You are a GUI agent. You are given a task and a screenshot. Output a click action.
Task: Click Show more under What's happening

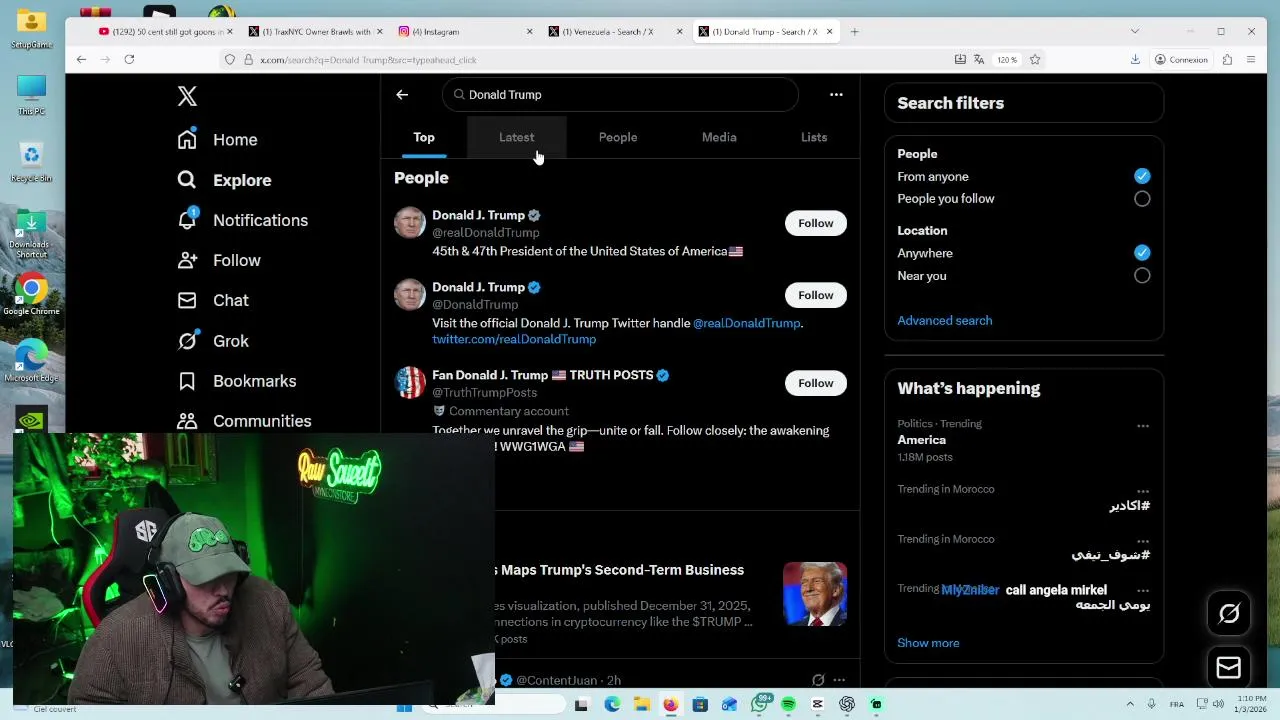928,643
